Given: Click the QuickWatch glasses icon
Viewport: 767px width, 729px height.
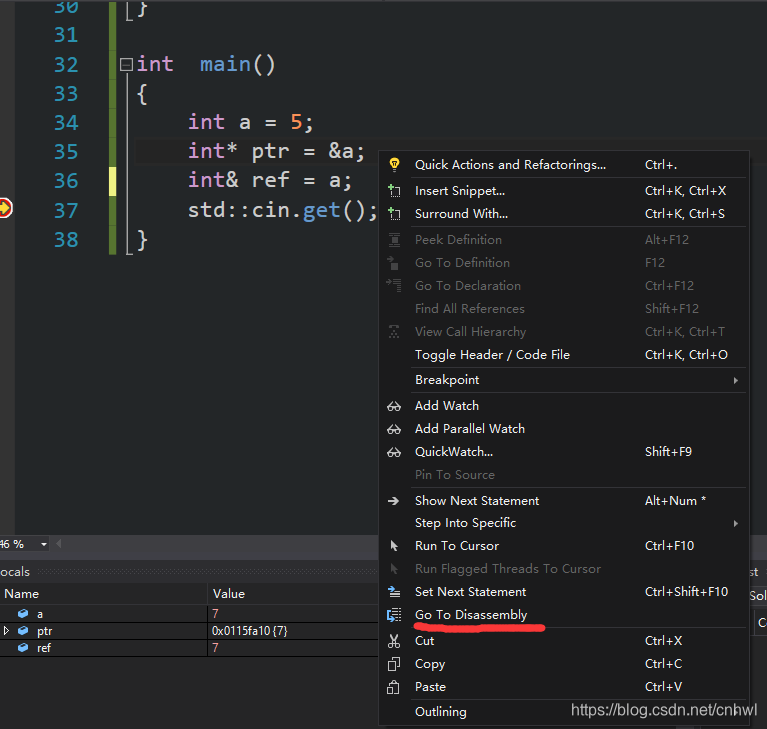Looking at the screenshot, I should pos(394,452).
